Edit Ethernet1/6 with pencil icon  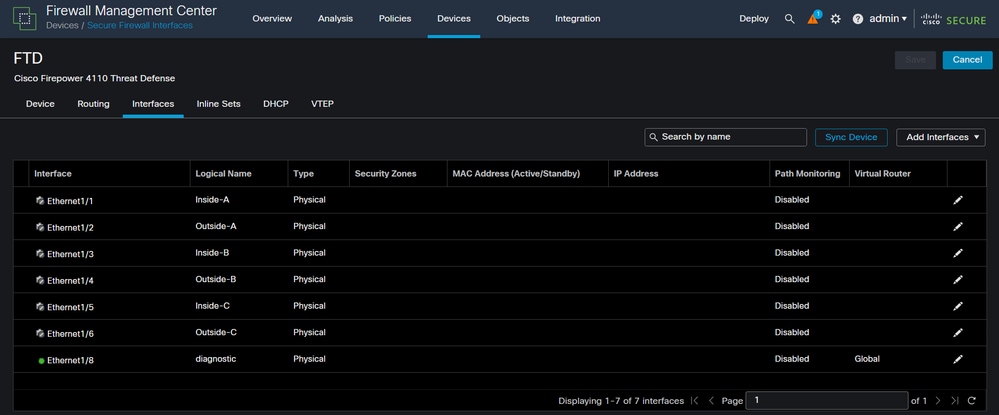(958, 332)
